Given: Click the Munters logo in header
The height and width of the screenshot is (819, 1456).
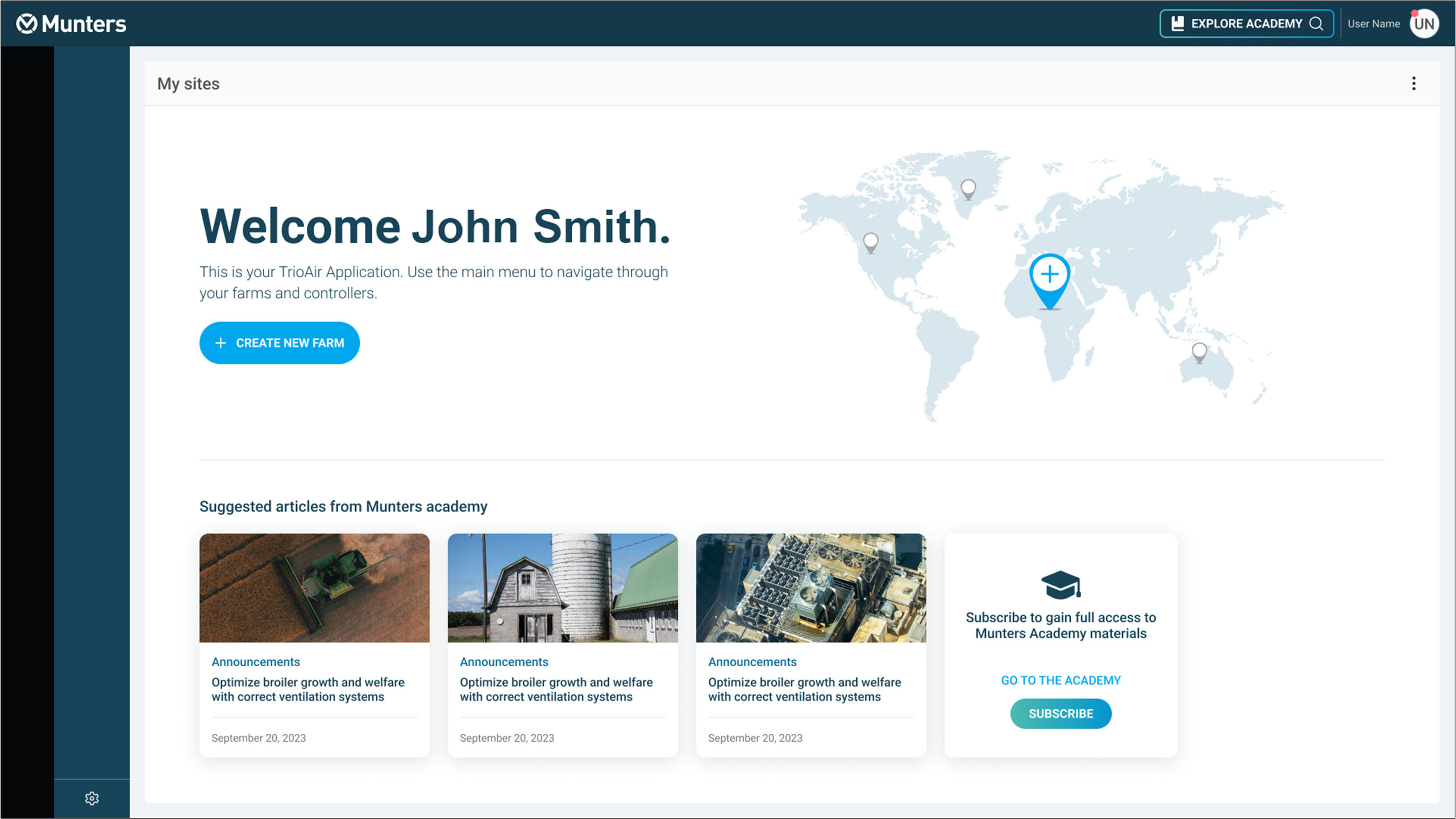Looking at the screenshot, I should (x=71, y=24).
